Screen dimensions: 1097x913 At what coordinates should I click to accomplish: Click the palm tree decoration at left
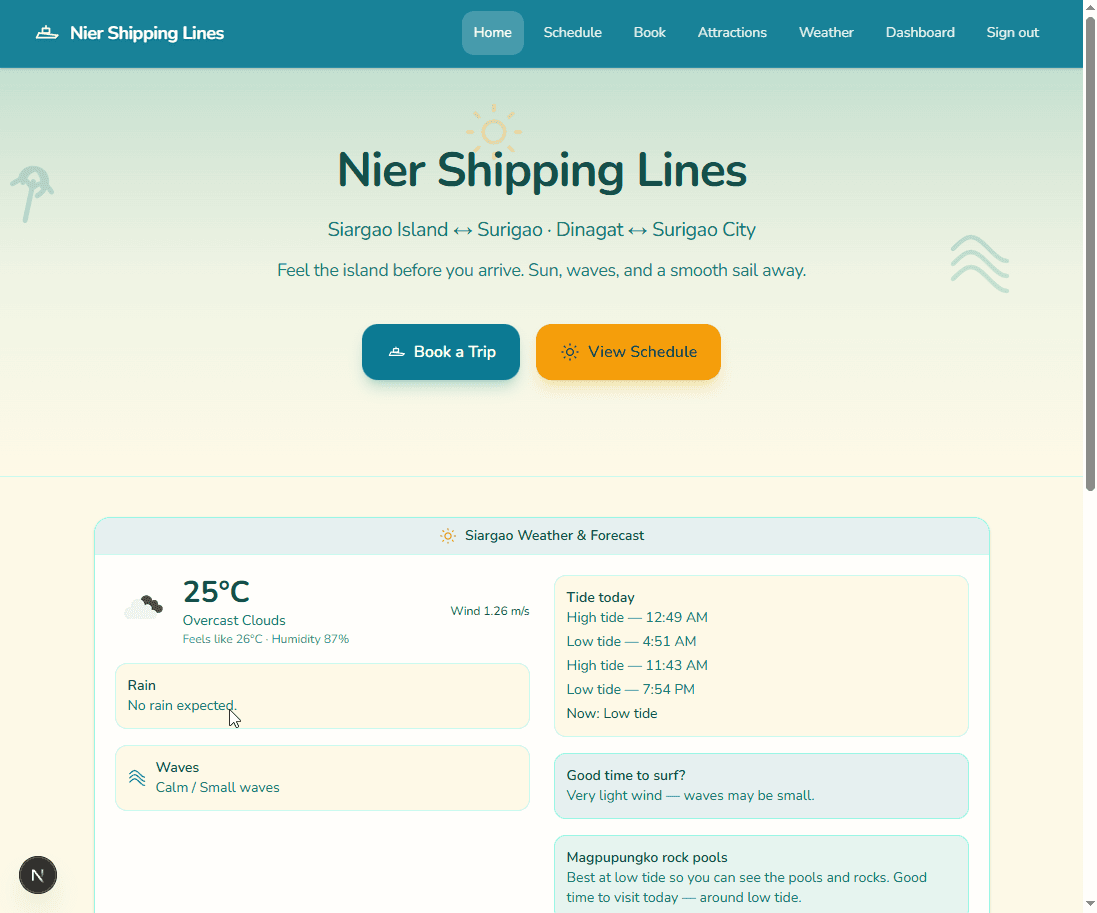[x=32, y=192]
